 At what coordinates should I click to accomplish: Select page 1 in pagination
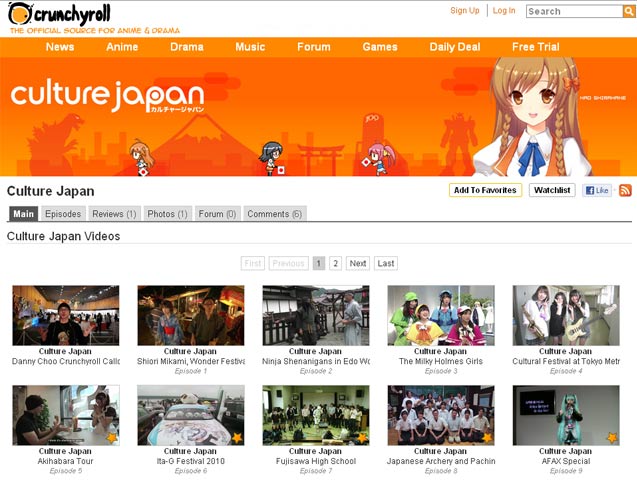click(x=319, y=263)
